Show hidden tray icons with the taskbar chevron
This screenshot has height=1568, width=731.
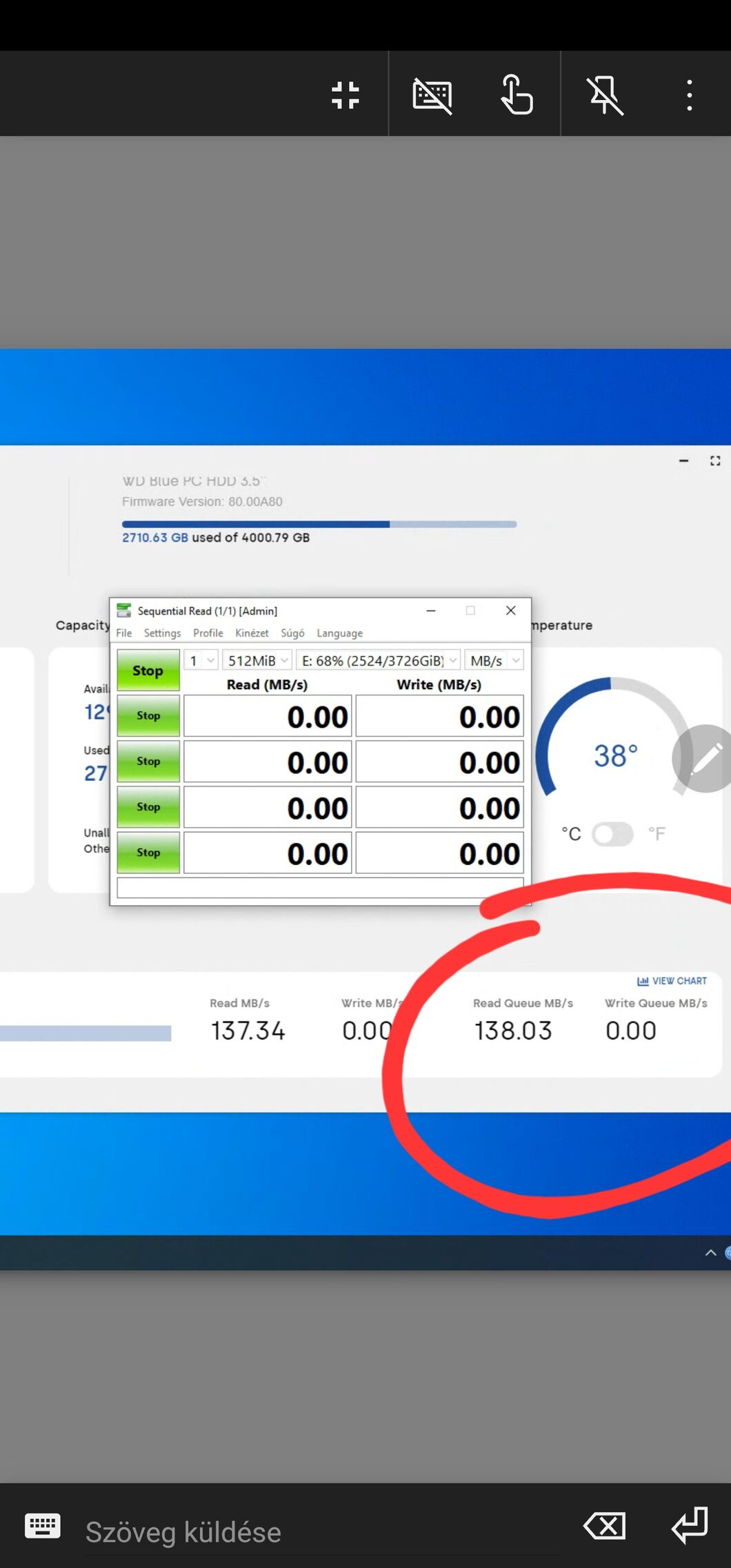pos(710,1253)
